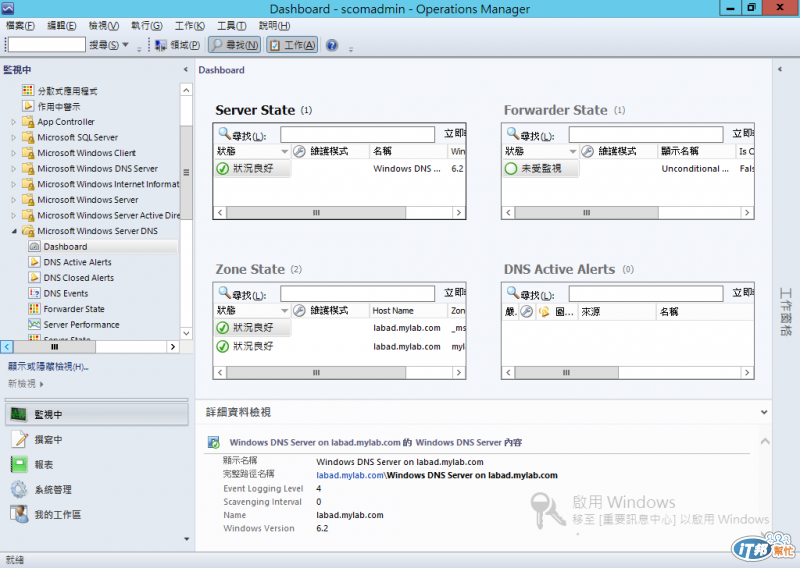
Task: Click the Server State 維護模式 wrench icon
Action: click(x=299, y=152)
